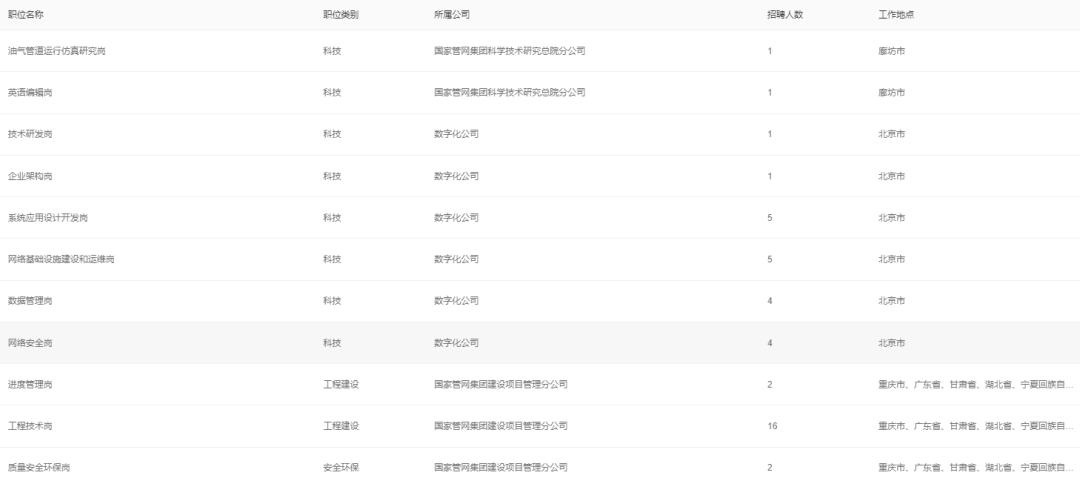The width and height of the screenshot is (1080, 481).
Task: Click headcount 4 in 网络安全岗 row
Action: click(770, 343)
